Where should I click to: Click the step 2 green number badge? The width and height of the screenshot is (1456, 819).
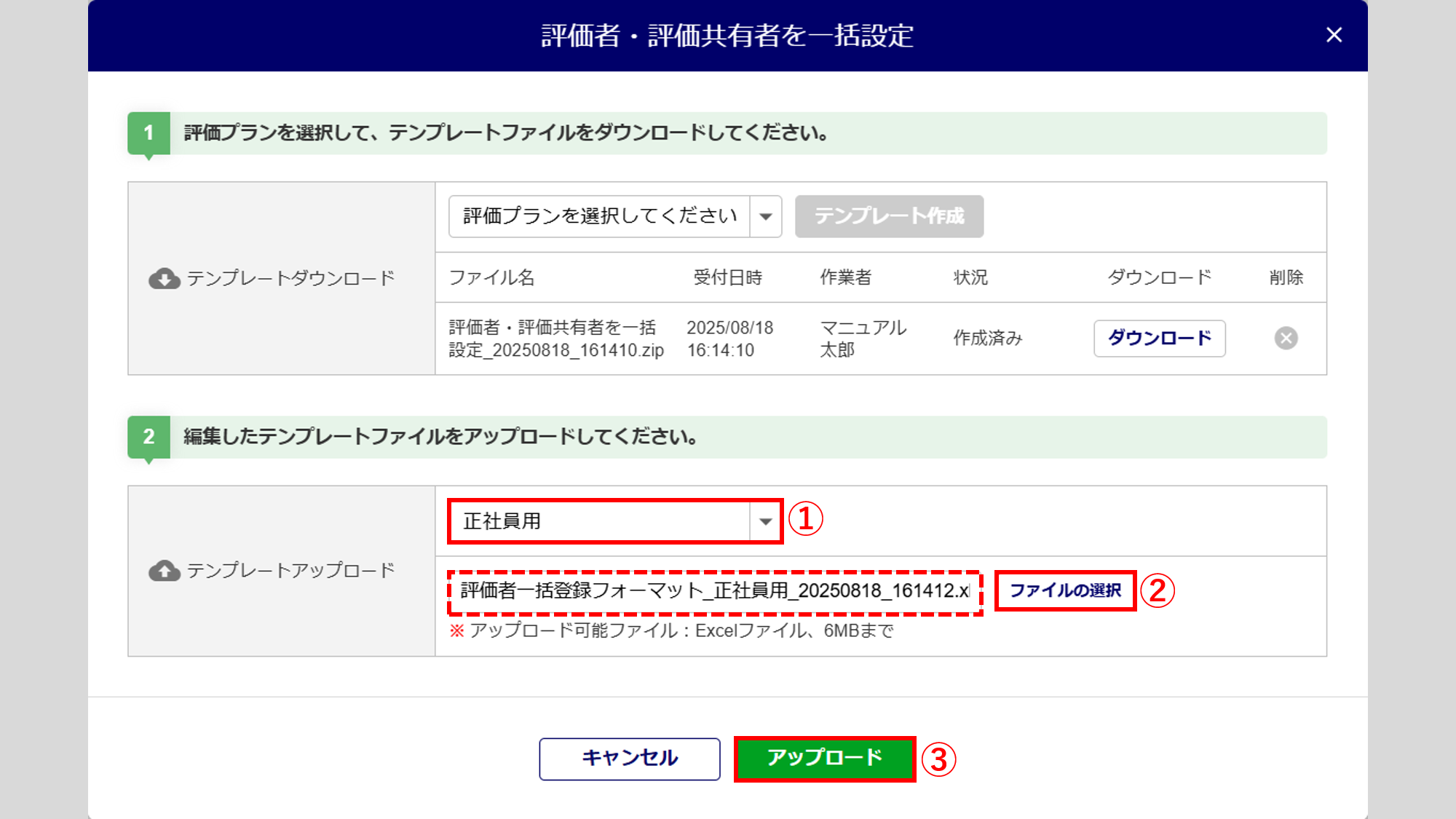pos(149,436)
